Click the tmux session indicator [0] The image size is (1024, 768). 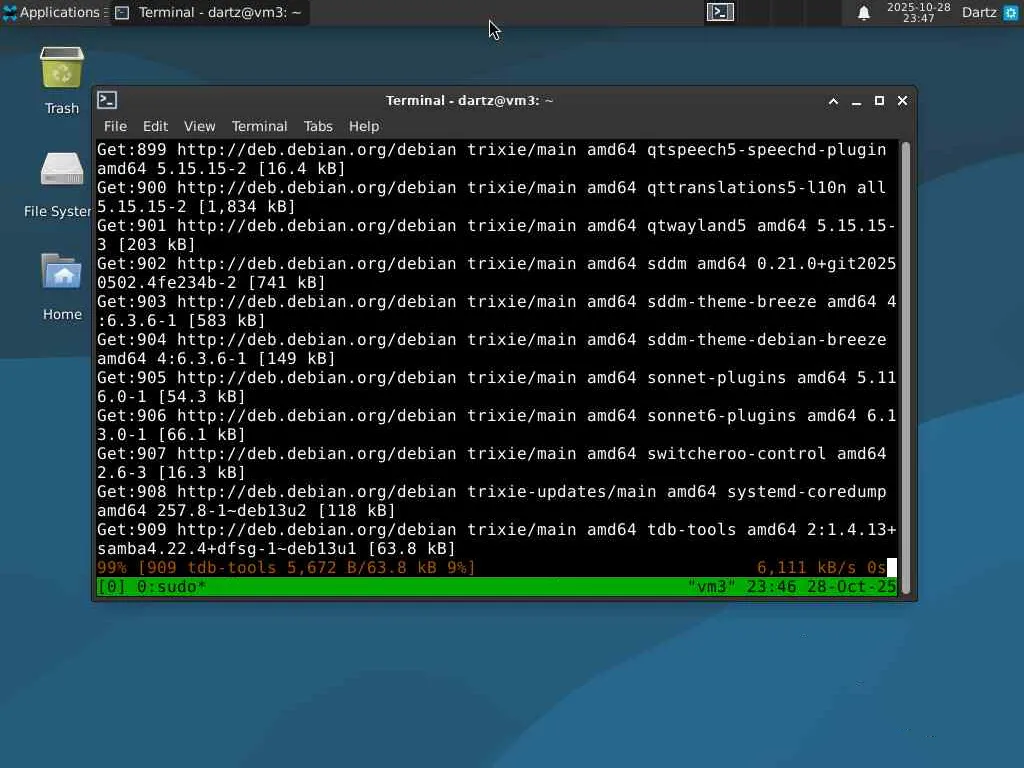tap(112, 586)
